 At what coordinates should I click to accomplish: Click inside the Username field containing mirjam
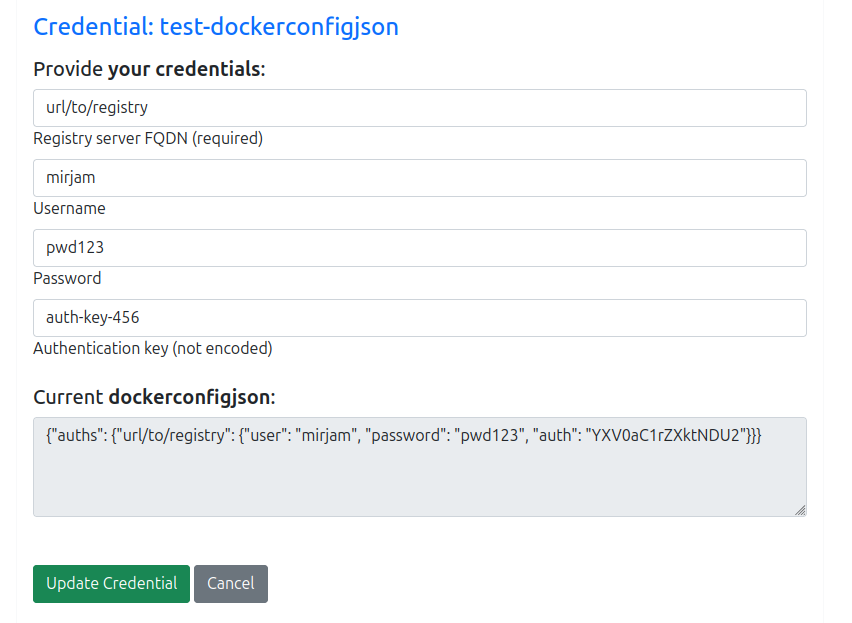coord(420,177)
